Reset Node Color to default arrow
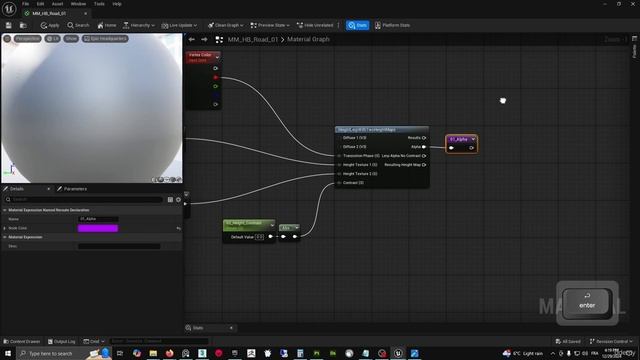This screenshot has width=640, height=360. [178, 228]
